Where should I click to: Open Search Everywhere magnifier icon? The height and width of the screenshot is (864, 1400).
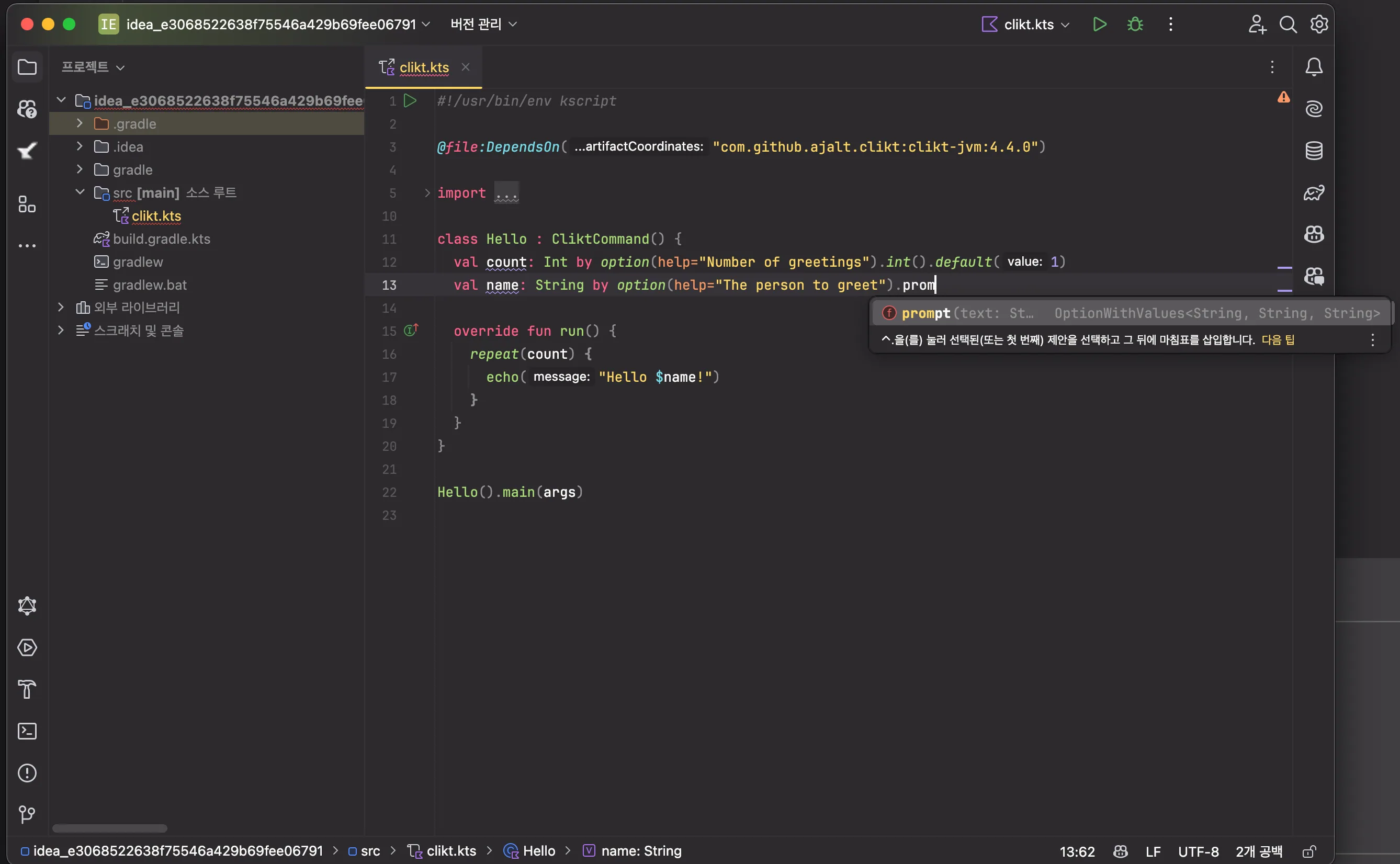(x=1288, y=24)
